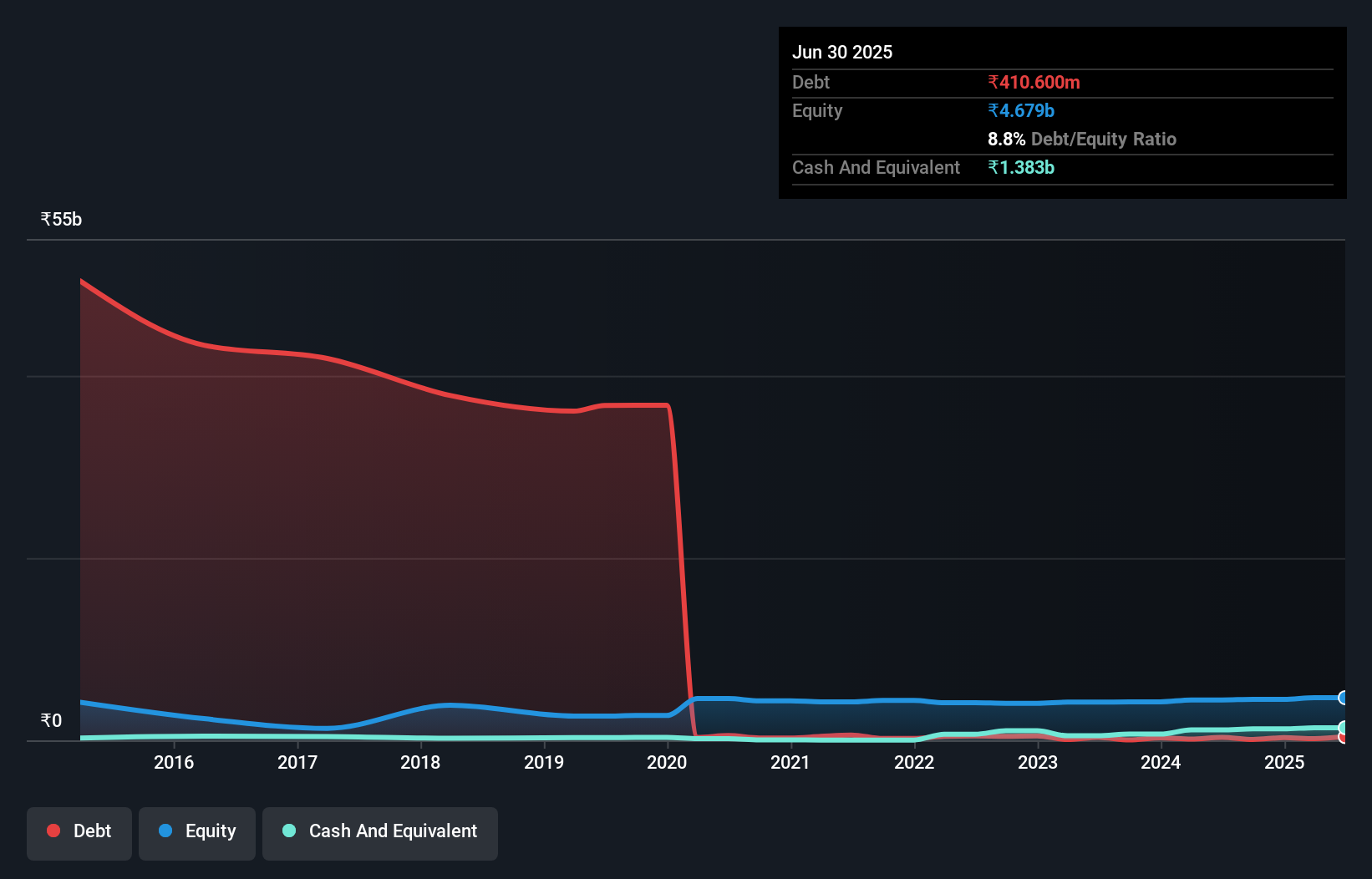Click the rupee Debt value in tooltip

click(x=1034, y=82)
